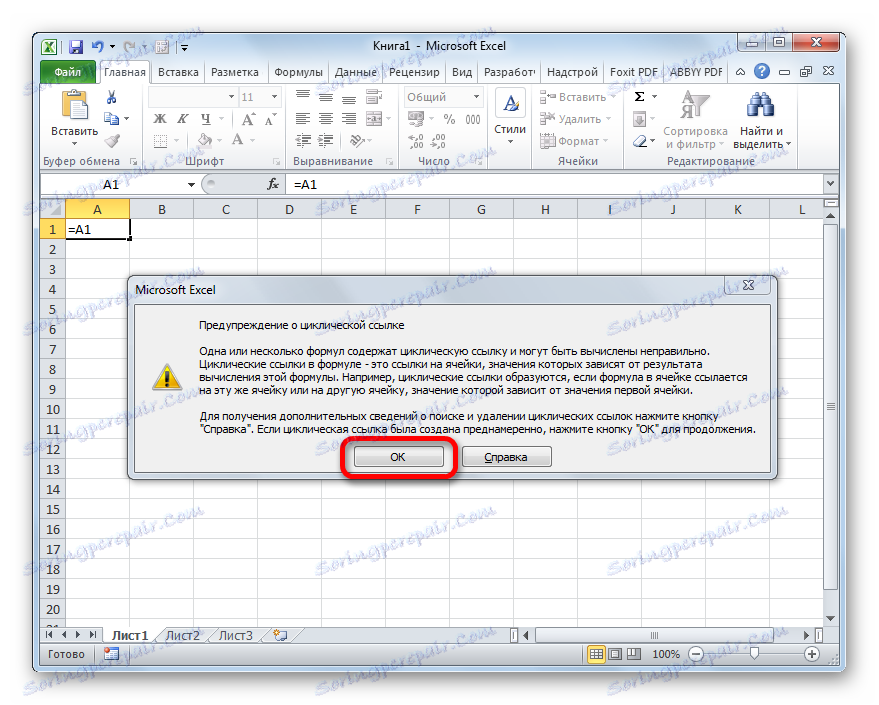Click the Copy icon in clipboard group

click(x=111, y=119)
